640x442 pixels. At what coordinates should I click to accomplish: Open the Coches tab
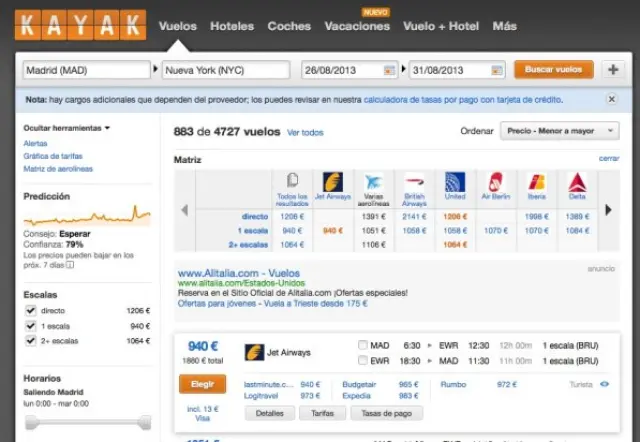[289, 26]
